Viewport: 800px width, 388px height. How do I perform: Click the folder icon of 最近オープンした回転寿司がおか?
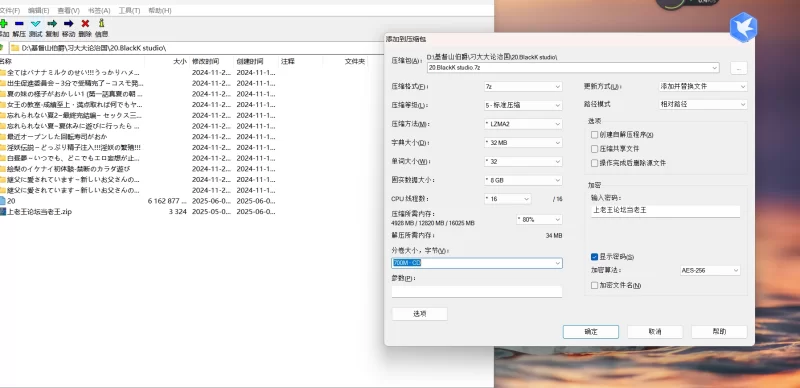point(3,136)
